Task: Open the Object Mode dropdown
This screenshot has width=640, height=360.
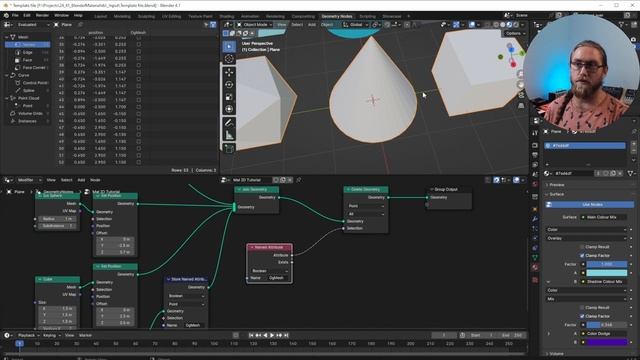Action: 255,24
